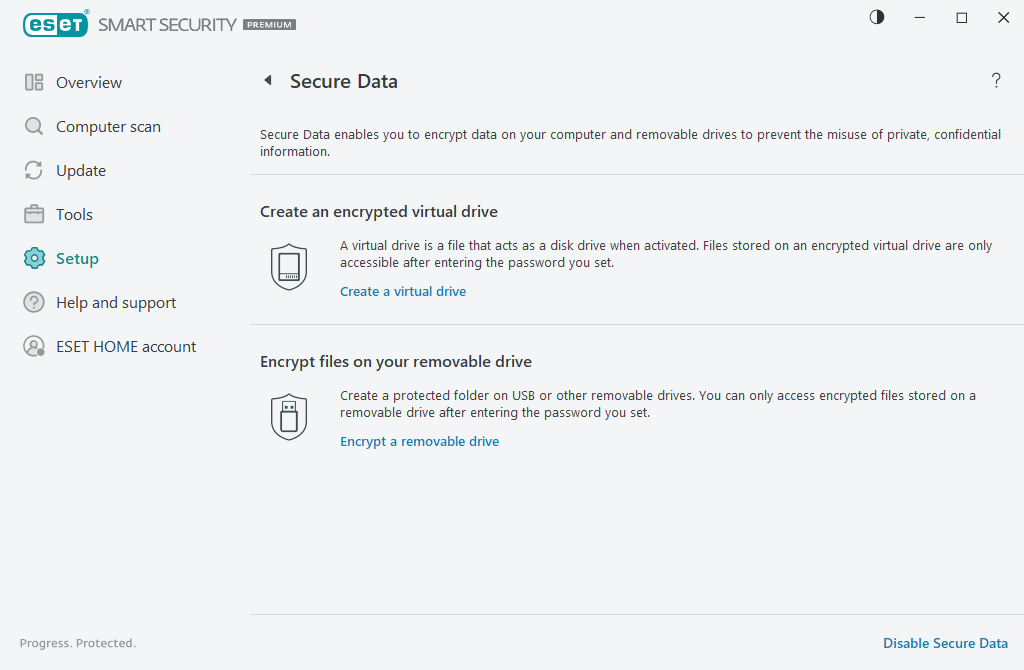Screen dimensions: 1024x670
Task: Open the Tools toolbox icon
Action: (34, 214)
